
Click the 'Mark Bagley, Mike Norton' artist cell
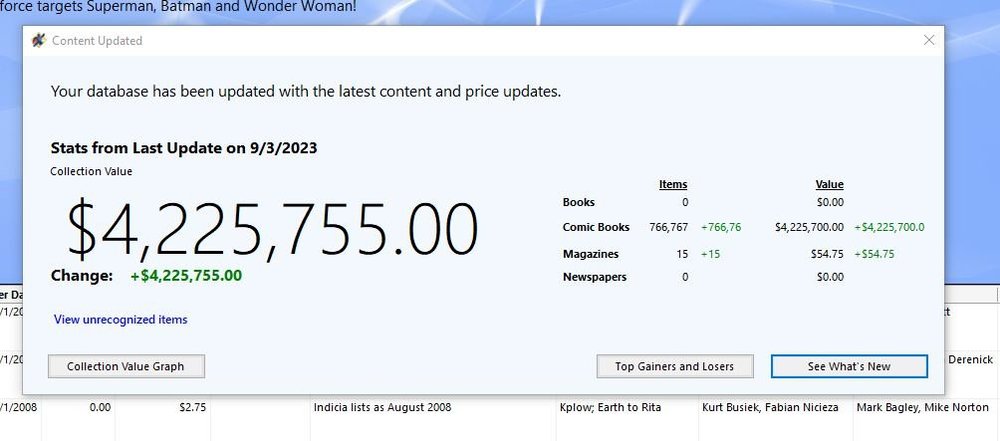[920, 407]
